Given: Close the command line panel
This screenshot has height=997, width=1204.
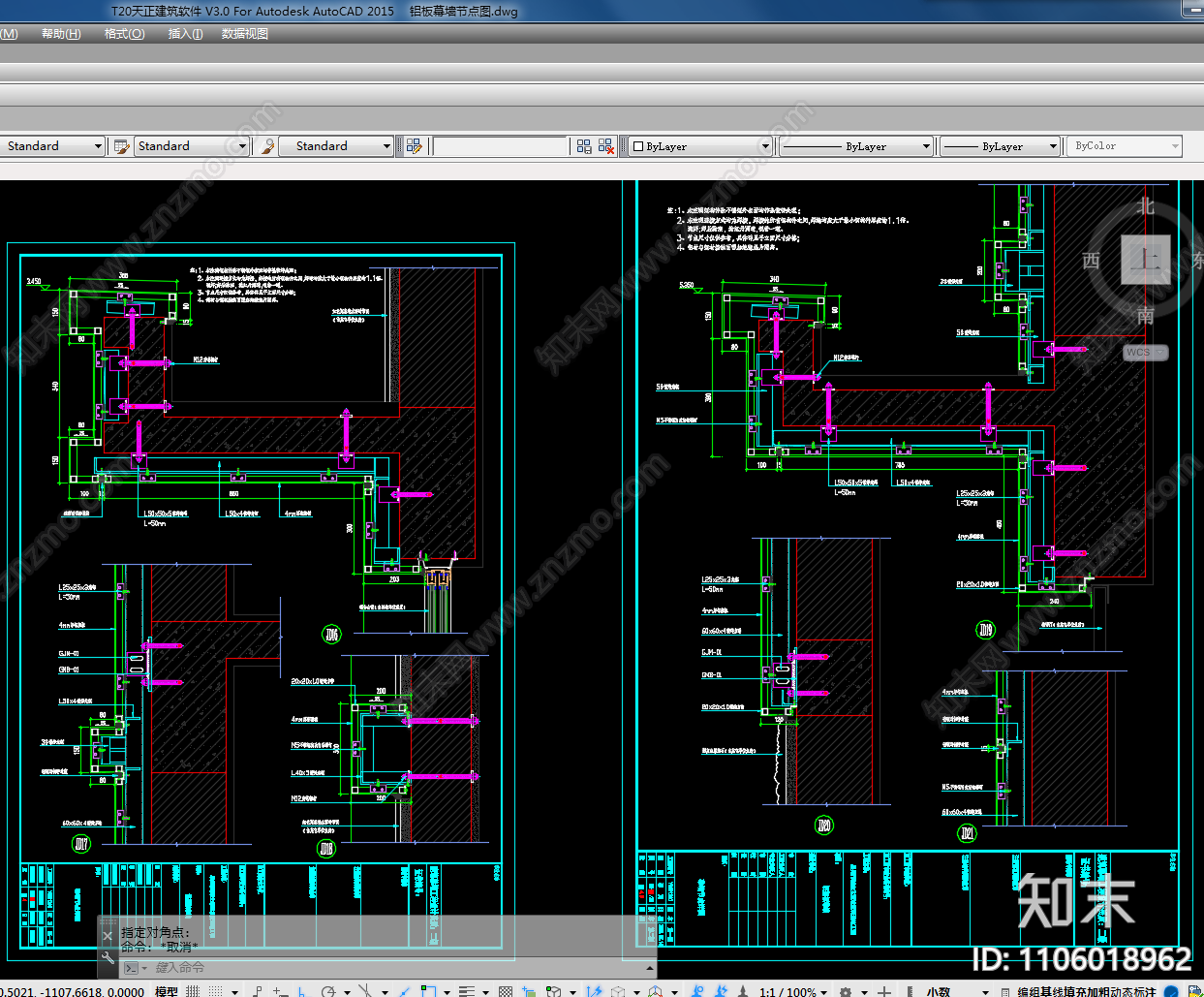Looking at the screenshot, I should pos(108,936).
